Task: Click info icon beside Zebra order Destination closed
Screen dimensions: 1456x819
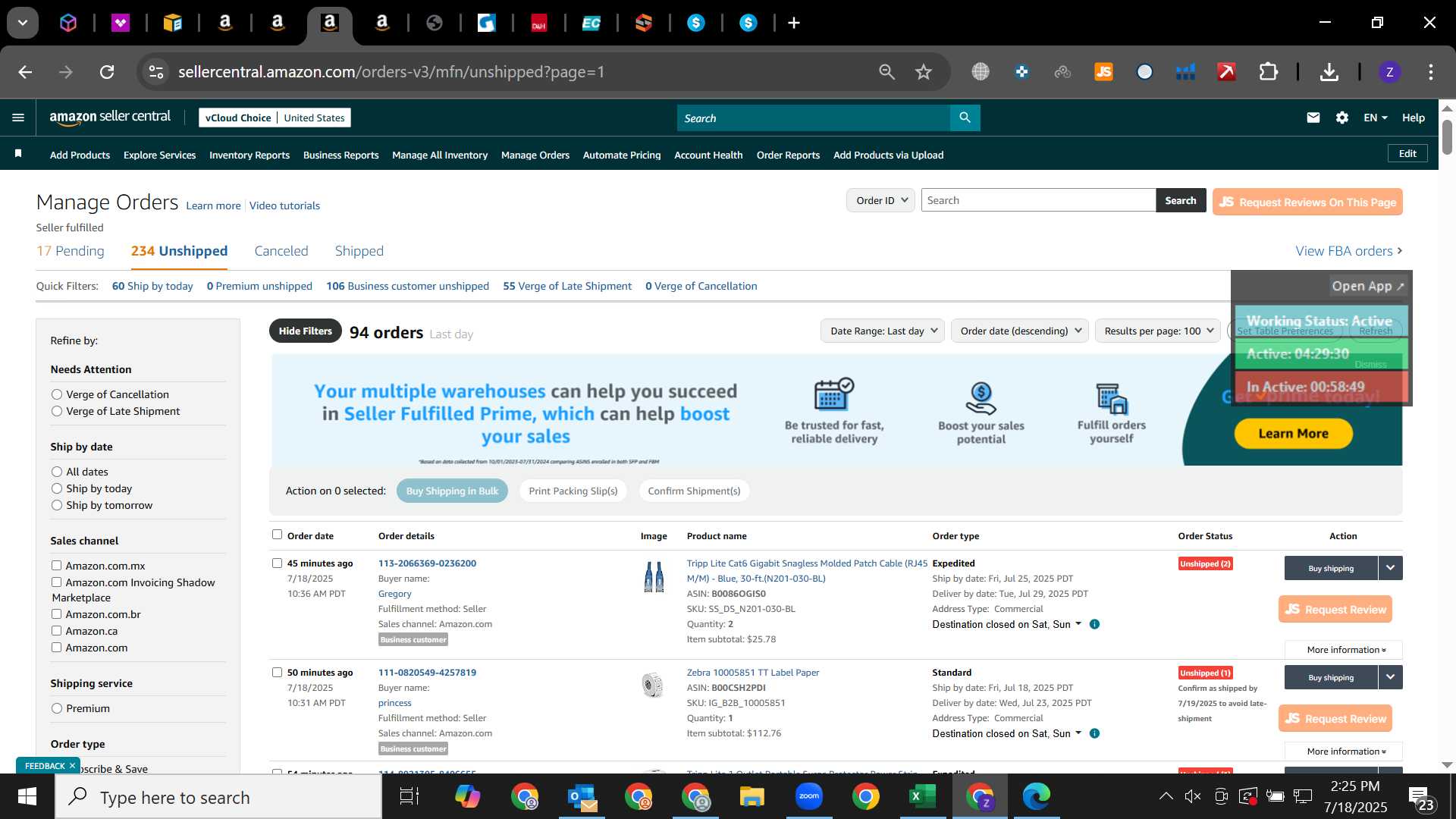Action: 1094,733
